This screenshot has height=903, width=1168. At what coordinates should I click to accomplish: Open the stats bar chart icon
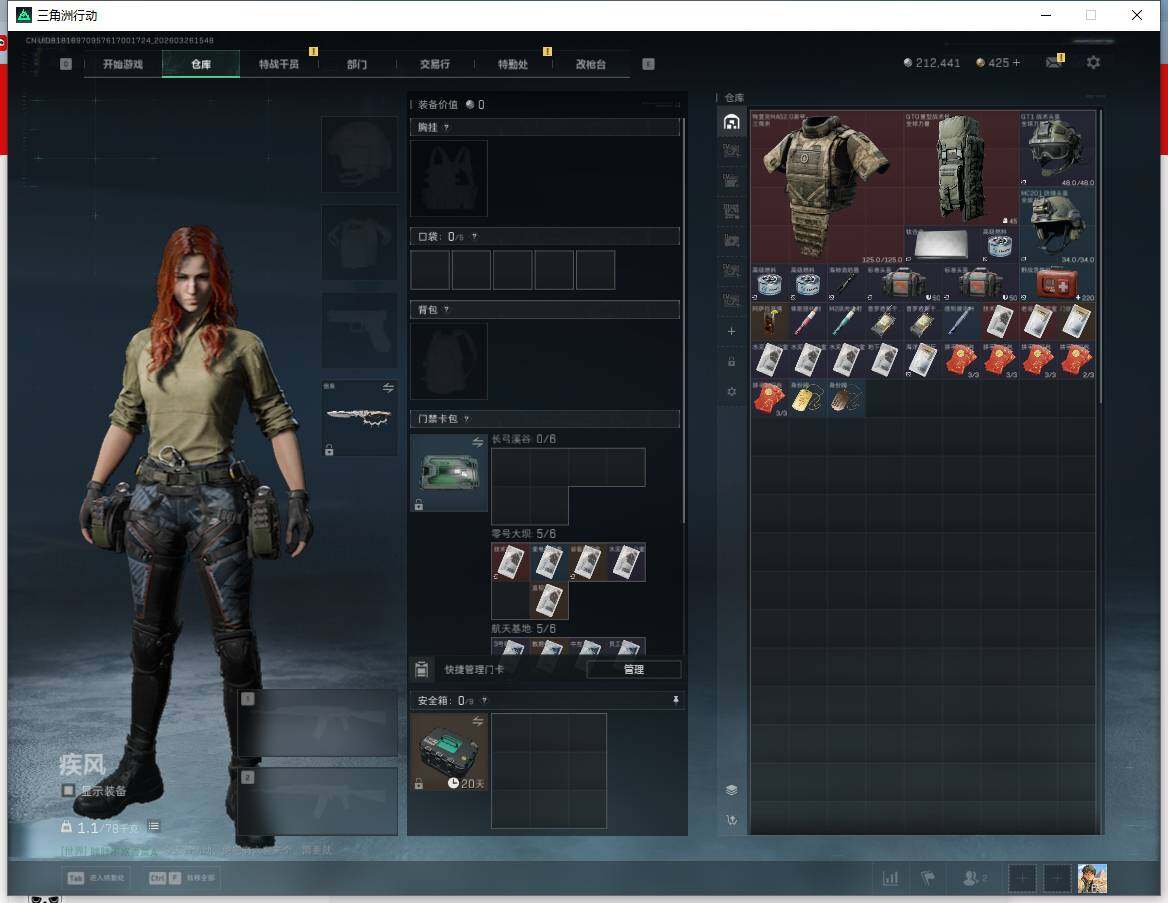point(890,878)
